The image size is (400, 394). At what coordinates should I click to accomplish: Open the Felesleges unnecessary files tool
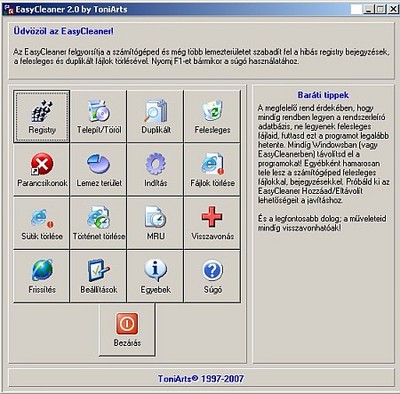point(212,116)
